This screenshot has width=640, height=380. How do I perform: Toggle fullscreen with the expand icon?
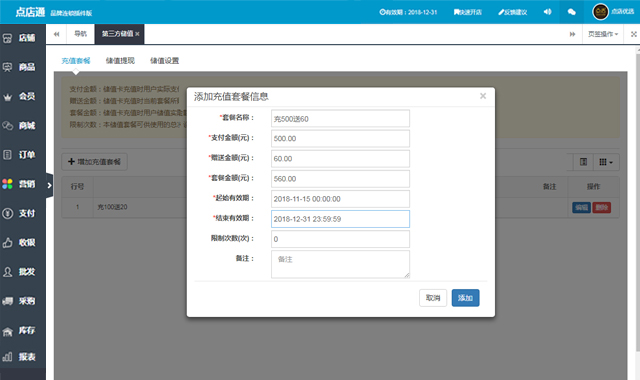point(633,34)
